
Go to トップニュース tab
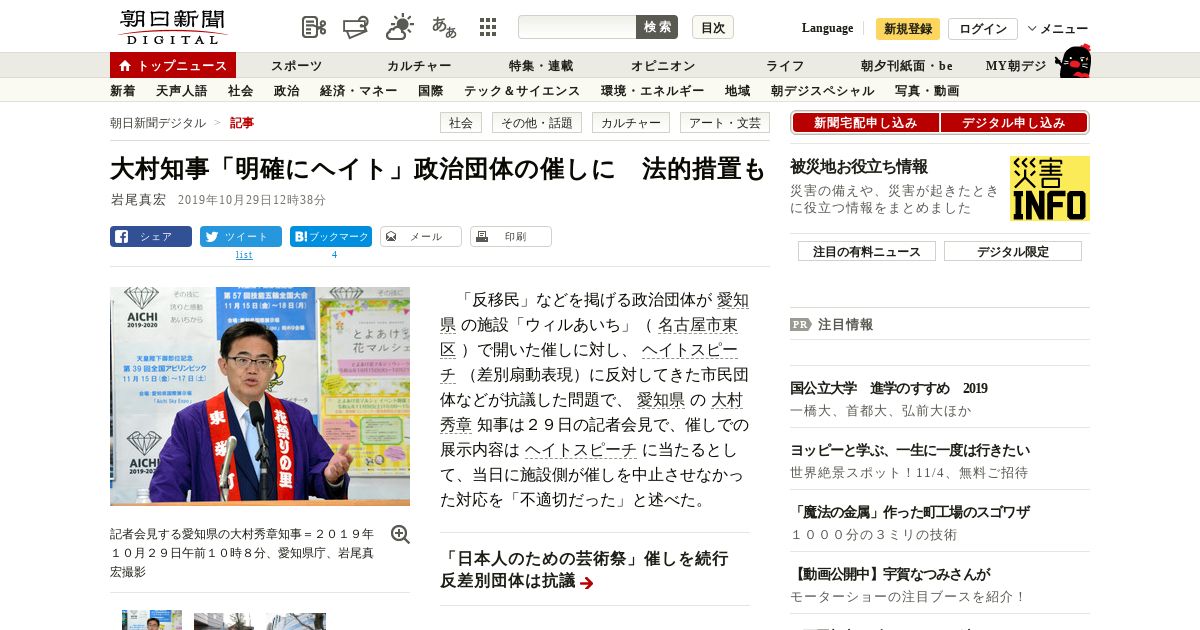(x=173, y=65)
